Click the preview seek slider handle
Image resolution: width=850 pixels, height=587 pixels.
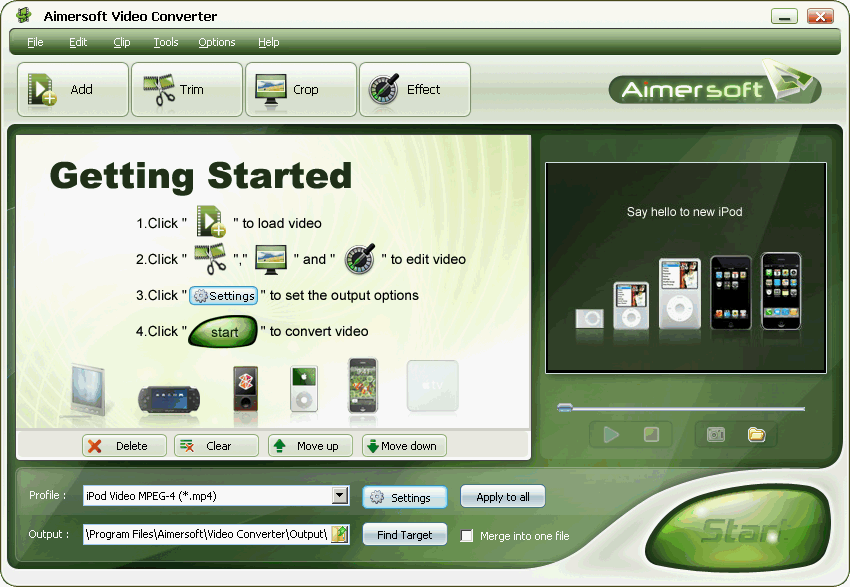565,408
